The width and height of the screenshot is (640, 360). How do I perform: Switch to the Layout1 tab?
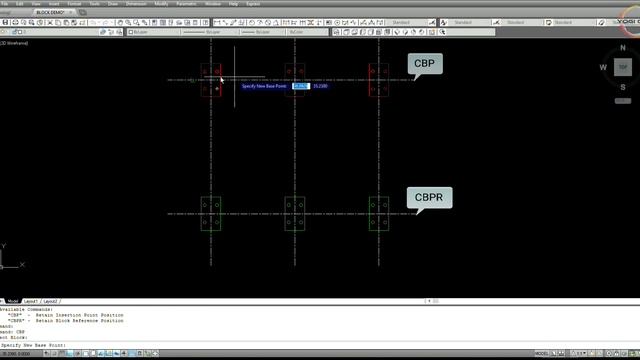30,301
